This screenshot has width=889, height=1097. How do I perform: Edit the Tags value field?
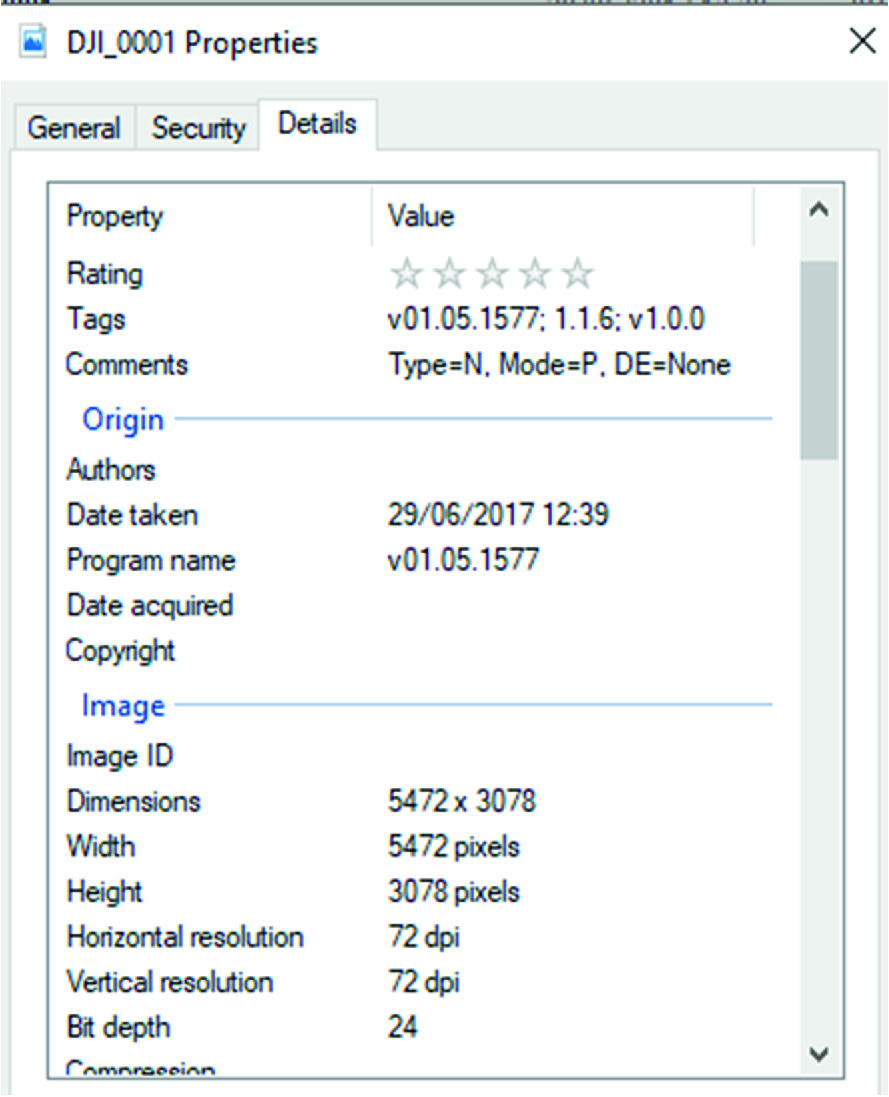click(546, 320)
